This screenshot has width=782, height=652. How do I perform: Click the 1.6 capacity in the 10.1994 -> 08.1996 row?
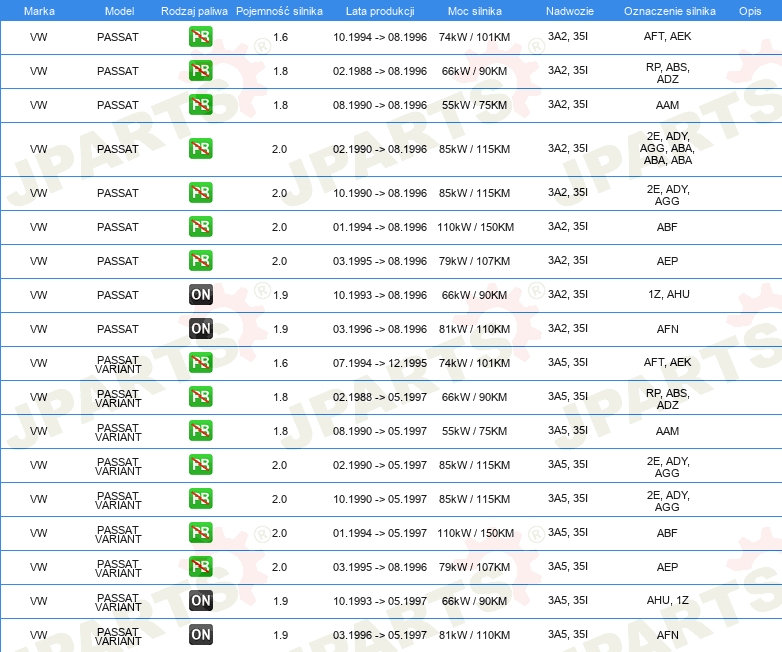click(280, 37)
